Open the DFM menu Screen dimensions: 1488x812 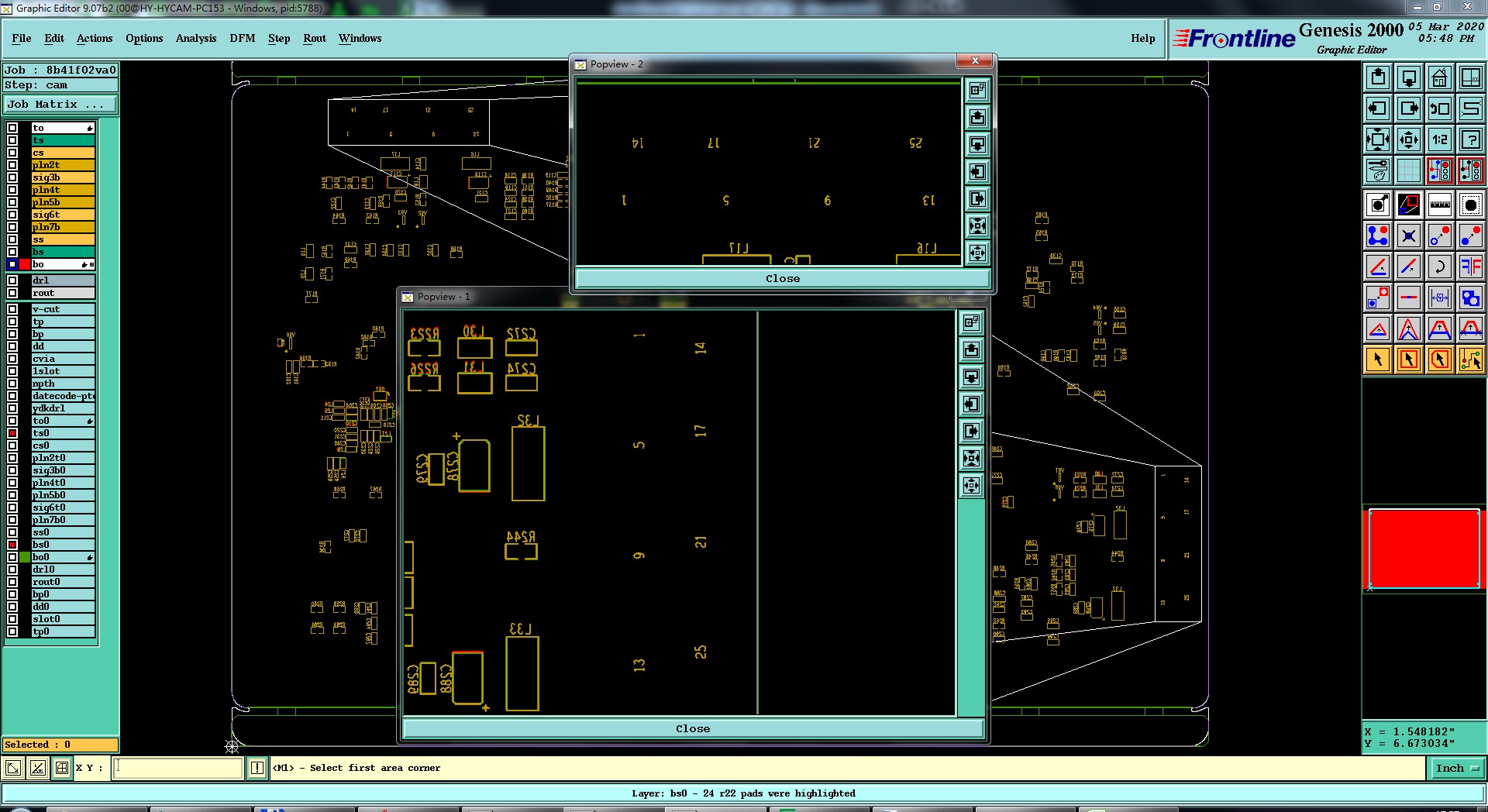243,38
